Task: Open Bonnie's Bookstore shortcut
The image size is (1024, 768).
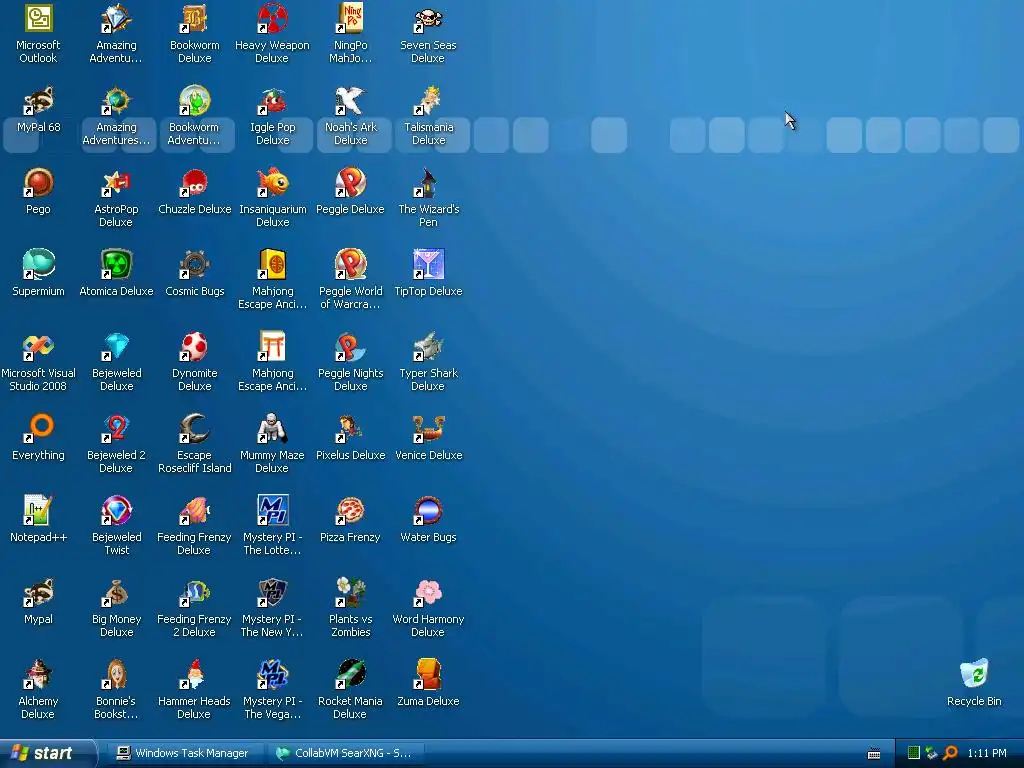Action: [x=116, y=675]
